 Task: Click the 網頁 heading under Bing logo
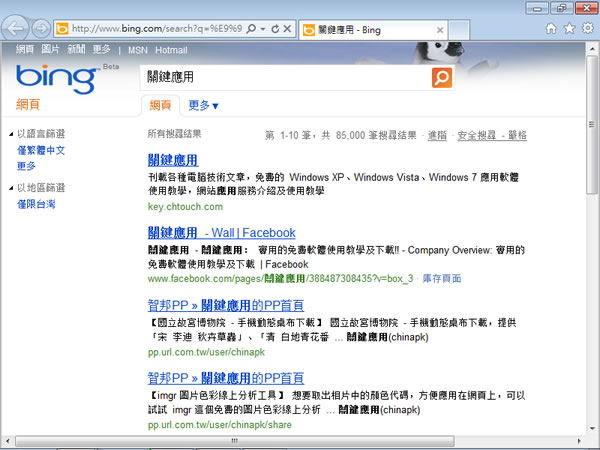point(28,104)
